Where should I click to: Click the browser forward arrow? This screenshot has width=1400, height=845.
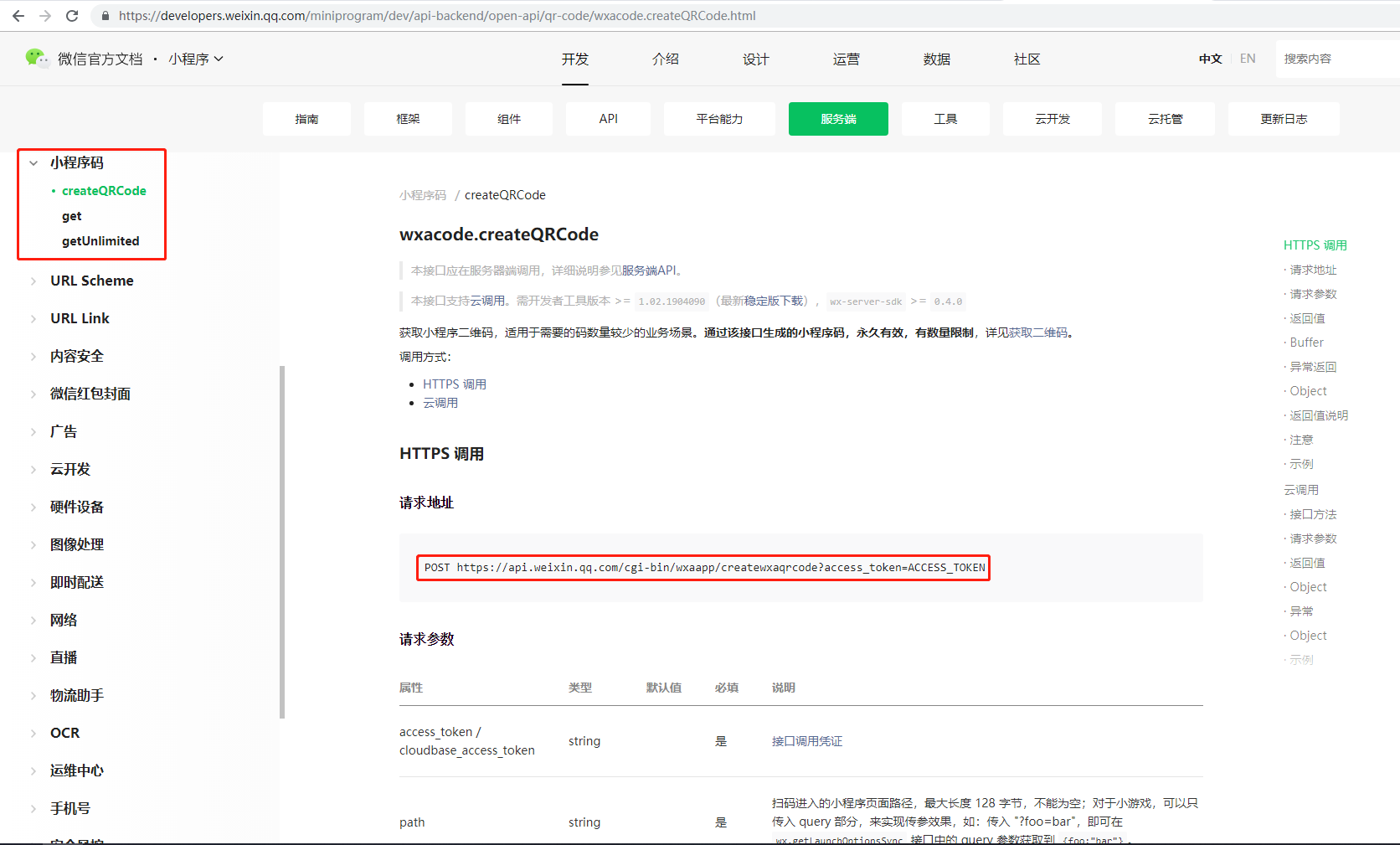point(45,15)
